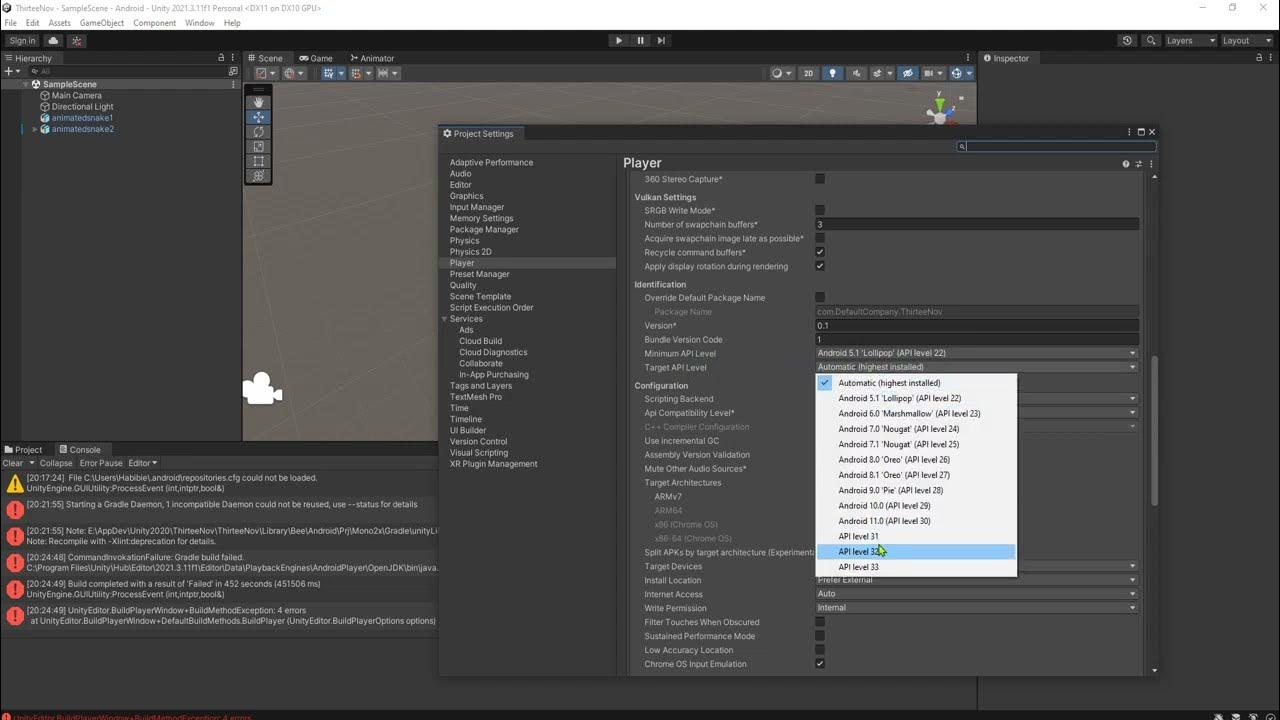The height and width of the screenshot is (720, 1280).
Task: Click the Project Settings vertical scrollbar
Action: (1155, 430)
